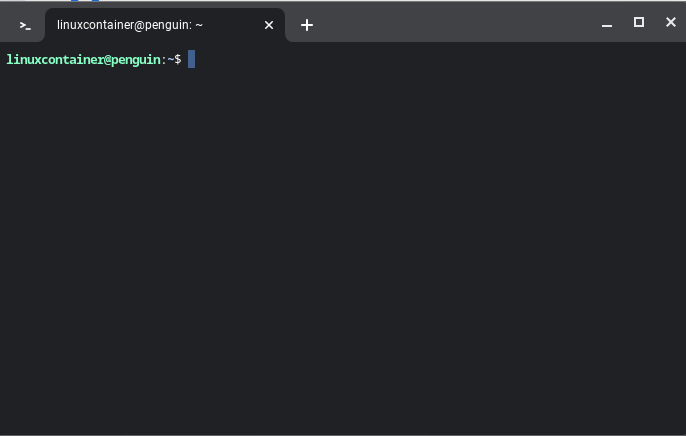Select the linuxcontainer@penguin: ~ tab
686x436 pixels.
(x=165, y=25)
